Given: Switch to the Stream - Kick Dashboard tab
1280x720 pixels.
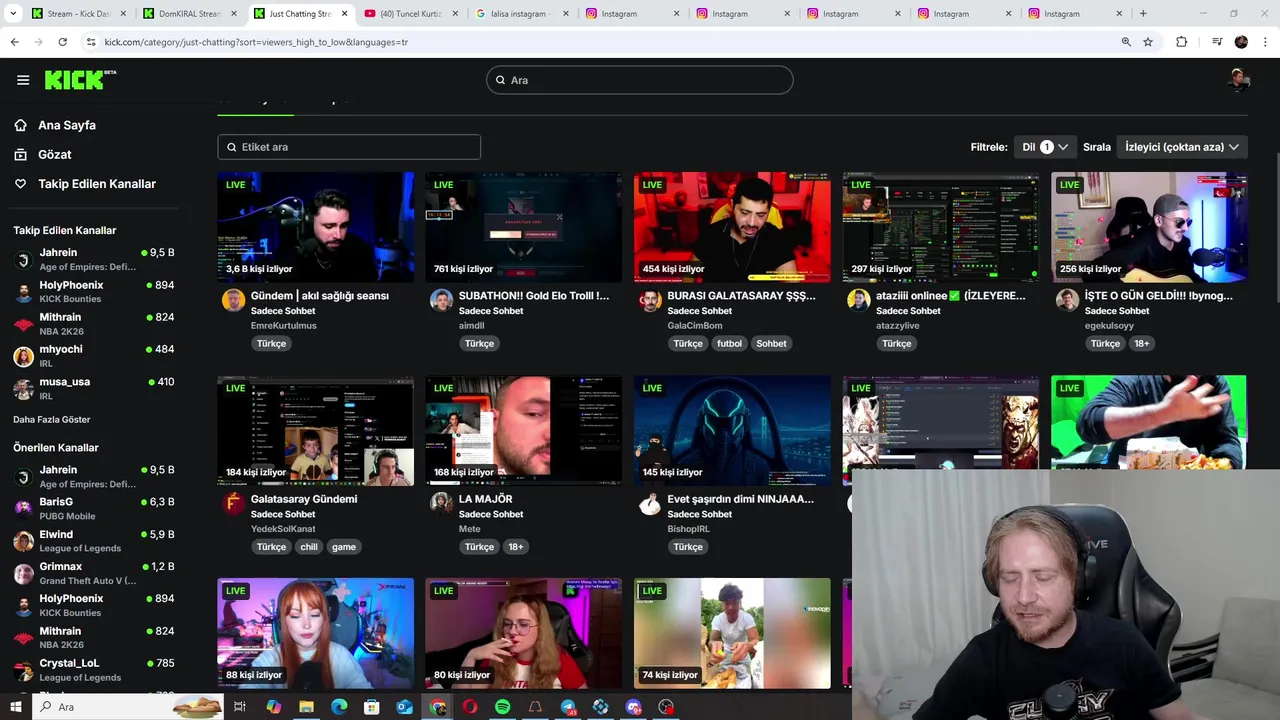Looking at the screenshot, I should (x=78, y=14).
